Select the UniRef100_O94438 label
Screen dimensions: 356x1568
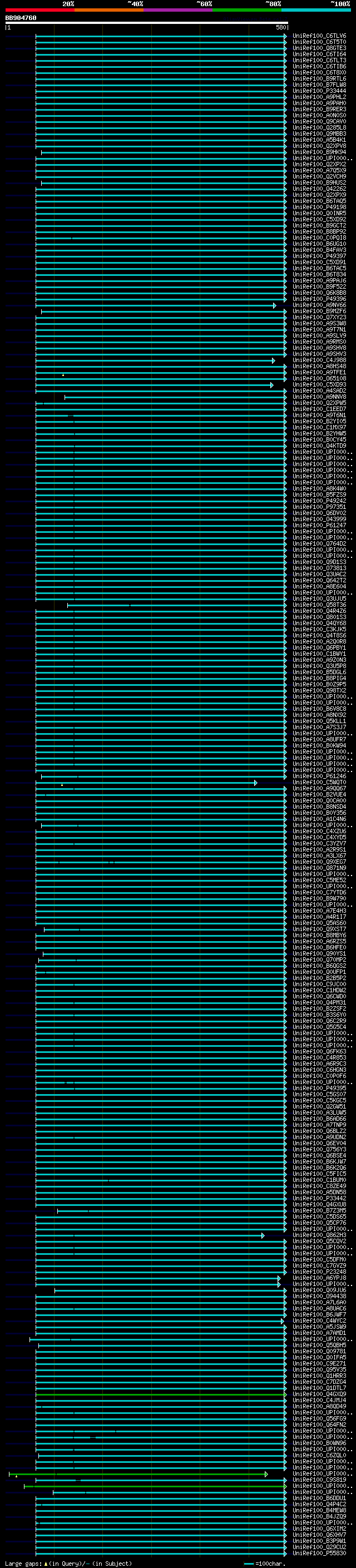319,1297
